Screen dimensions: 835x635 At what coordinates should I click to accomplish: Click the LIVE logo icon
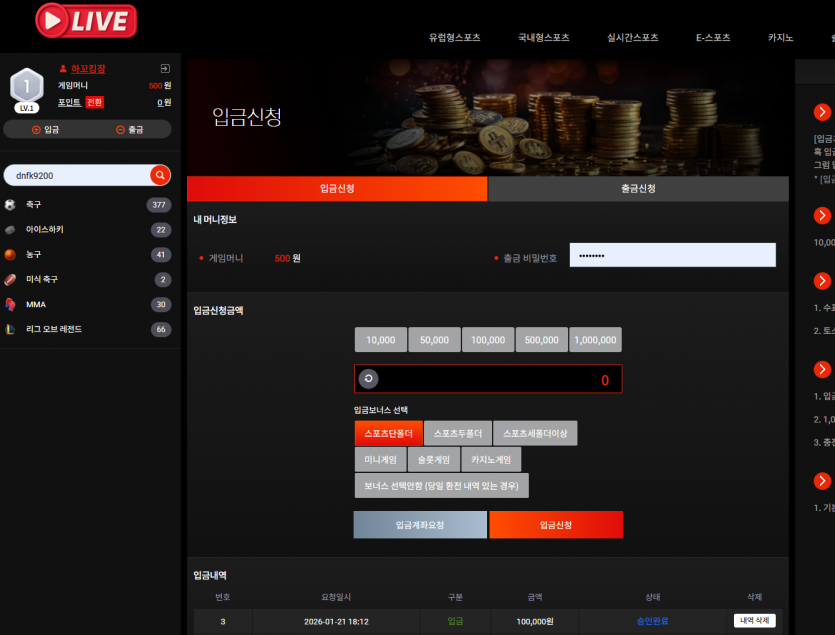tap(86, 21)
